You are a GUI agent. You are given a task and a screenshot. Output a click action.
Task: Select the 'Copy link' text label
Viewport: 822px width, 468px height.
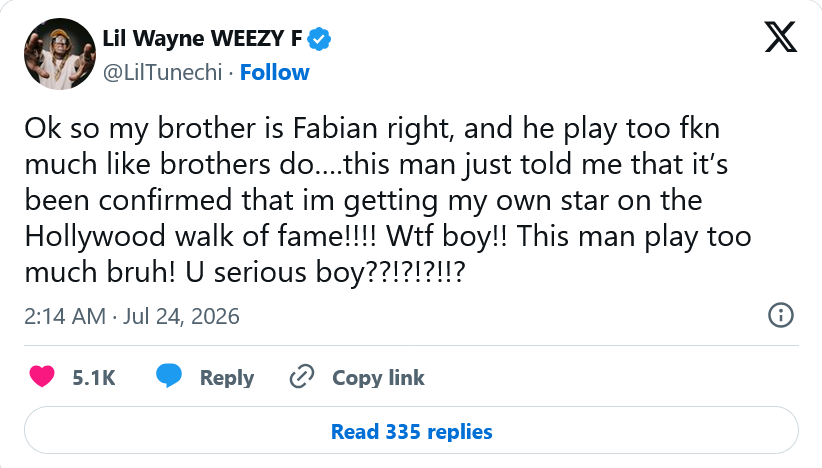pyautogui.click(x=378, y=378)
